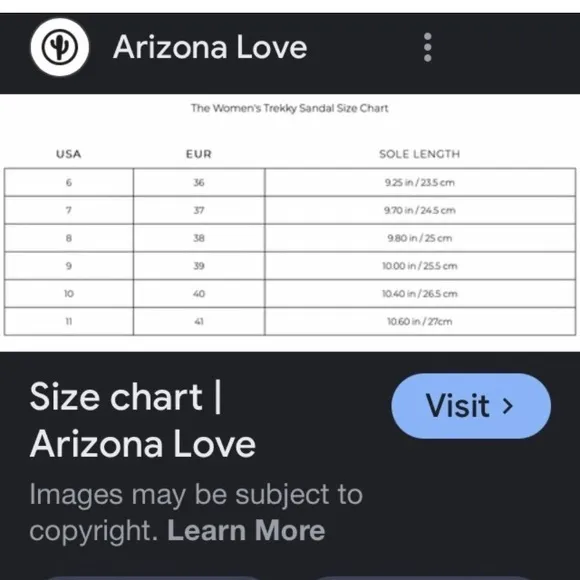580x580 pixels.
Task: Open the Learn More link
Action: (246, 530)
